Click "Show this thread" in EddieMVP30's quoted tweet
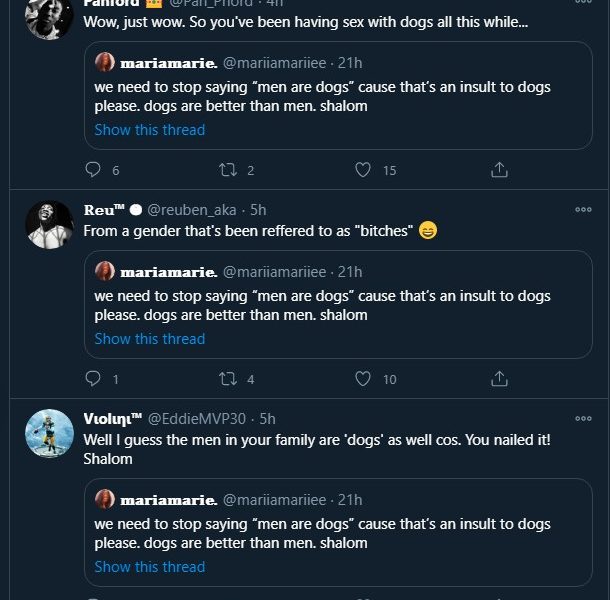Screen dimensions: 610x600 tap(150, 567)
